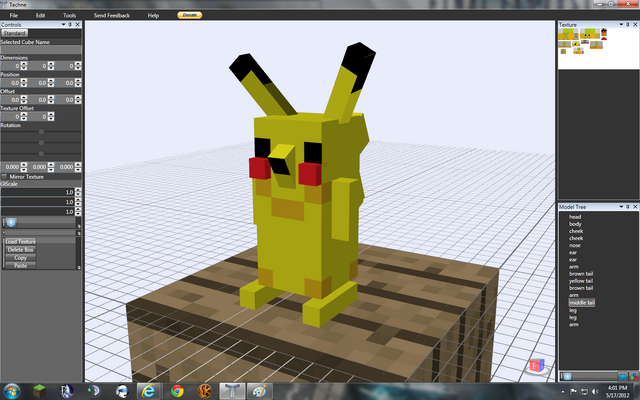Screen dimensions: 640x400
Task: Click the Delete Box button
Action: pyautogui.click(x=20, y=249)
